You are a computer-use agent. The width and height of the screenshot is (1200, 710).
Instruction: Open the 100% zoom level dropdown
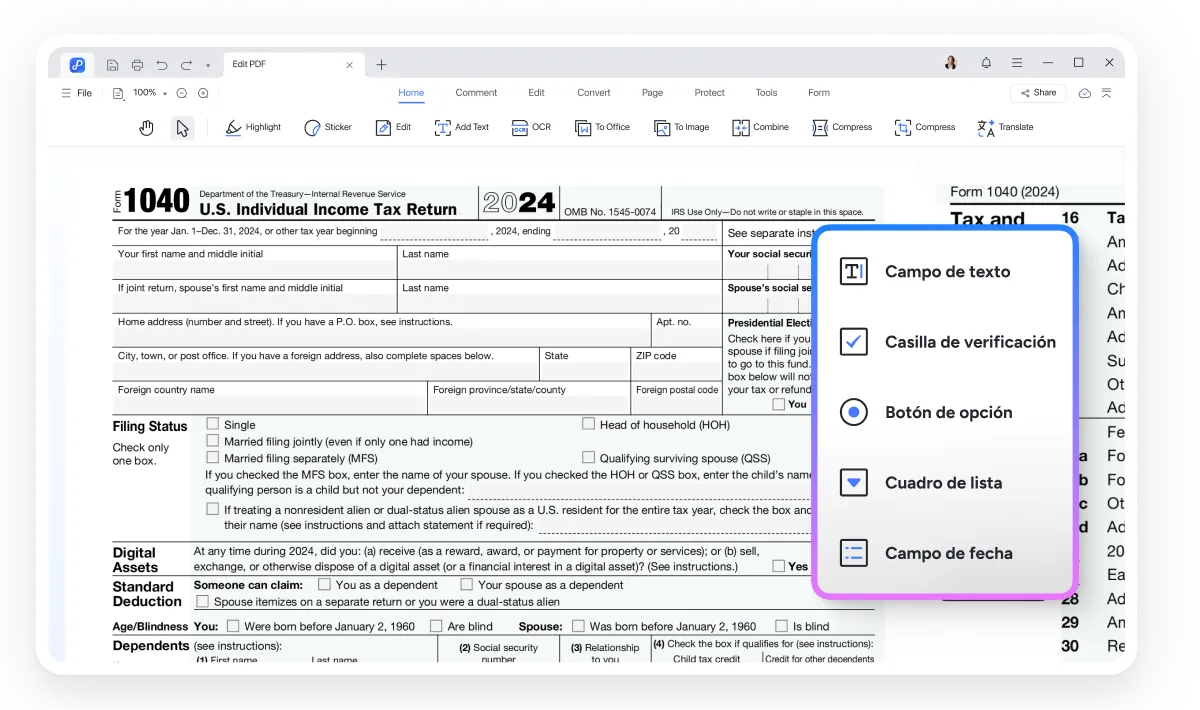[x=146, y=92]
